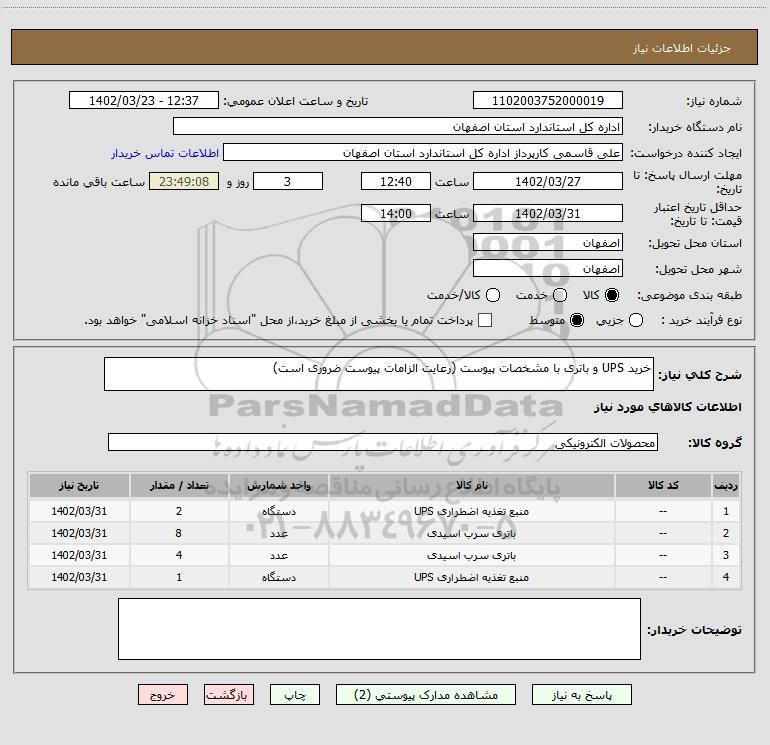Click the countdown timer 23:49:08 field

184,181
